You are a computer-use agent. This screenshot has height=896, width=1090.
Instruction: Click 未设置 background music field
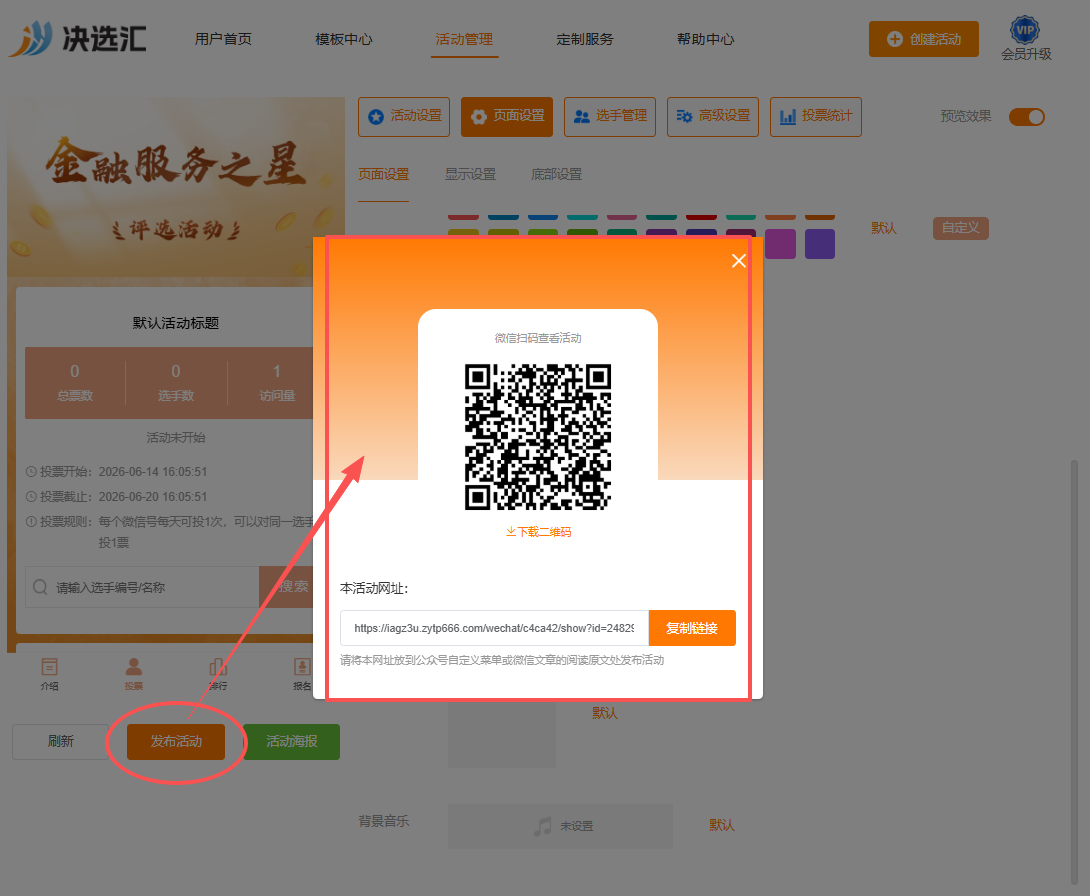click(560, 826)
